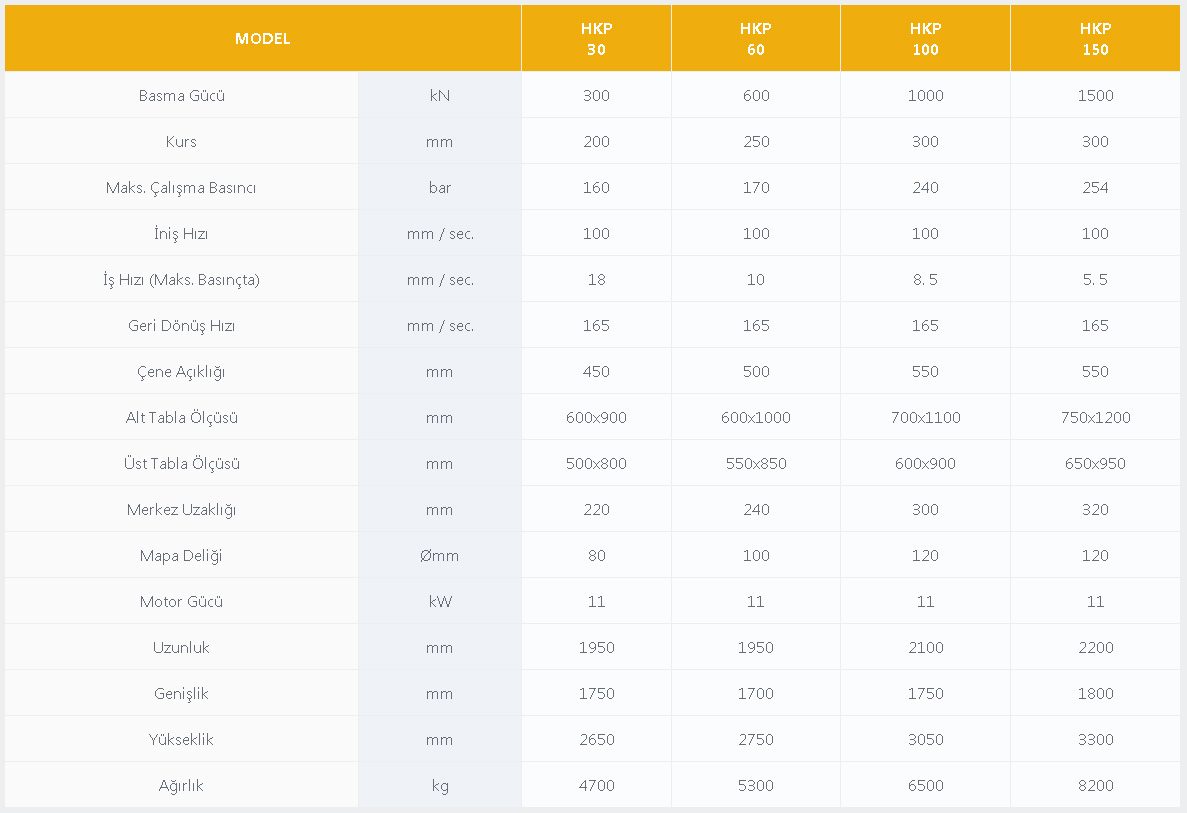
Task: Click the Basma Gücü row label
Action: click(182, 95)
